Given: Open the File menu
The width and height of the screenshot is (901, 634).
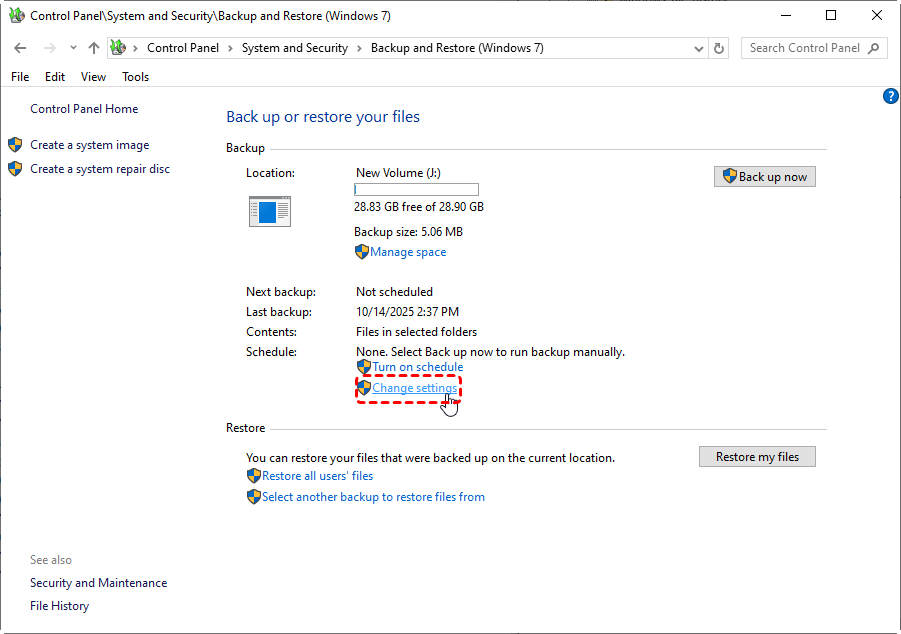Looking at the screenshot, I should tap(20, 77).
